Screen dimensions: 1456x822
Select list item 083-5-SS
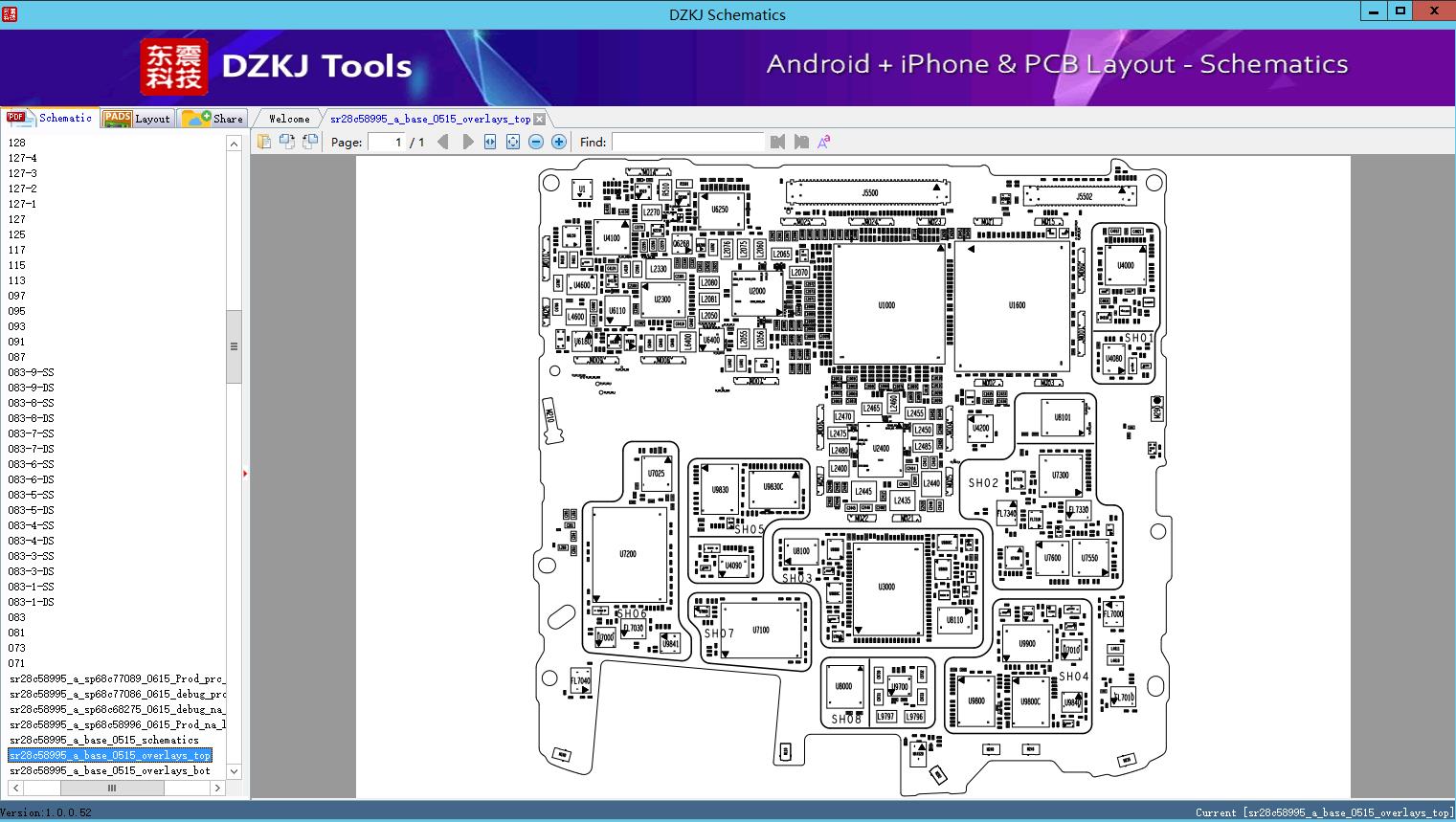(32, 495)
